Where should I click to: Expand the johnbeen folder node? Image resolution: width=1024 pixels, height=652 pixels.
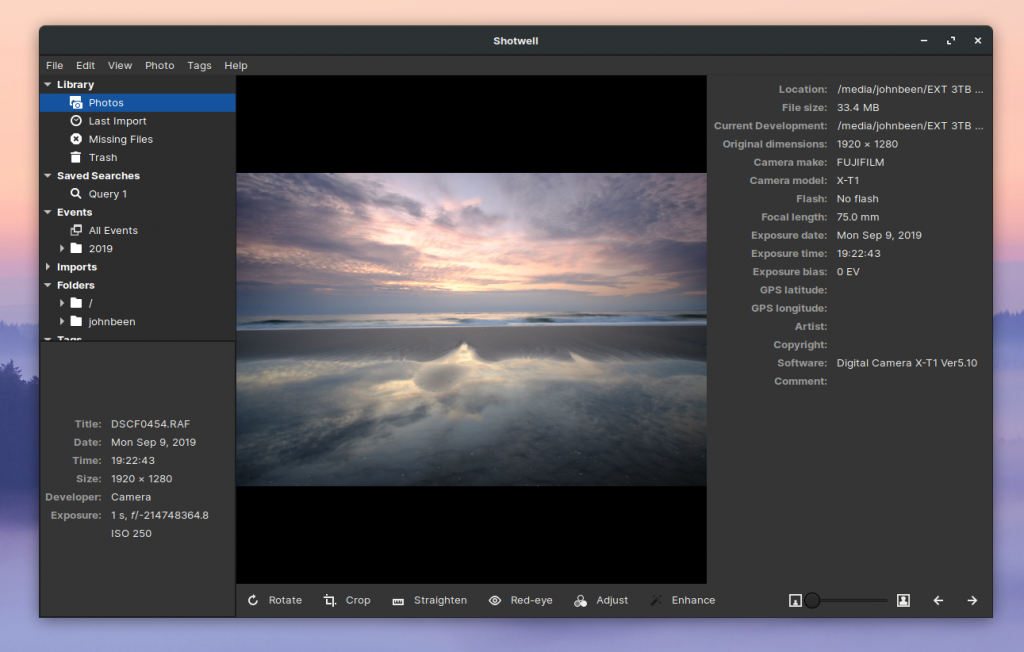(61, 321)
